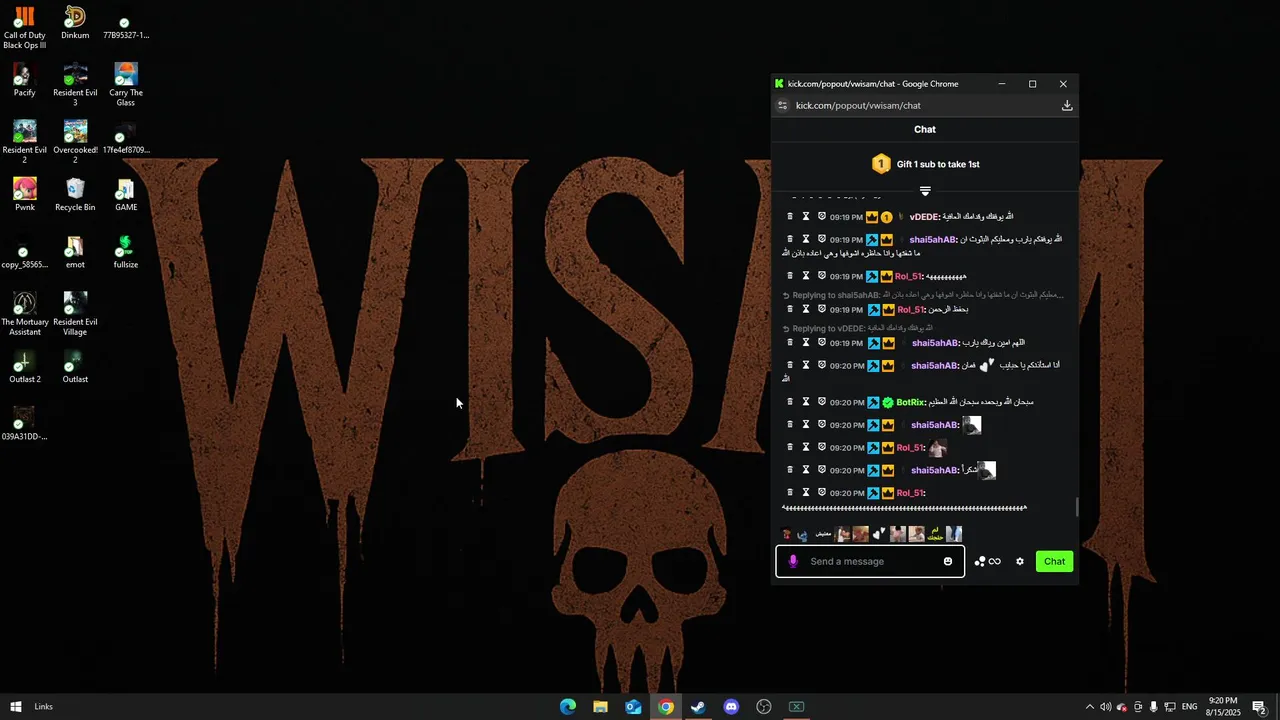
Task: Delete shai5ahAB's شكراً message
Action: click(x=790, y=470)
